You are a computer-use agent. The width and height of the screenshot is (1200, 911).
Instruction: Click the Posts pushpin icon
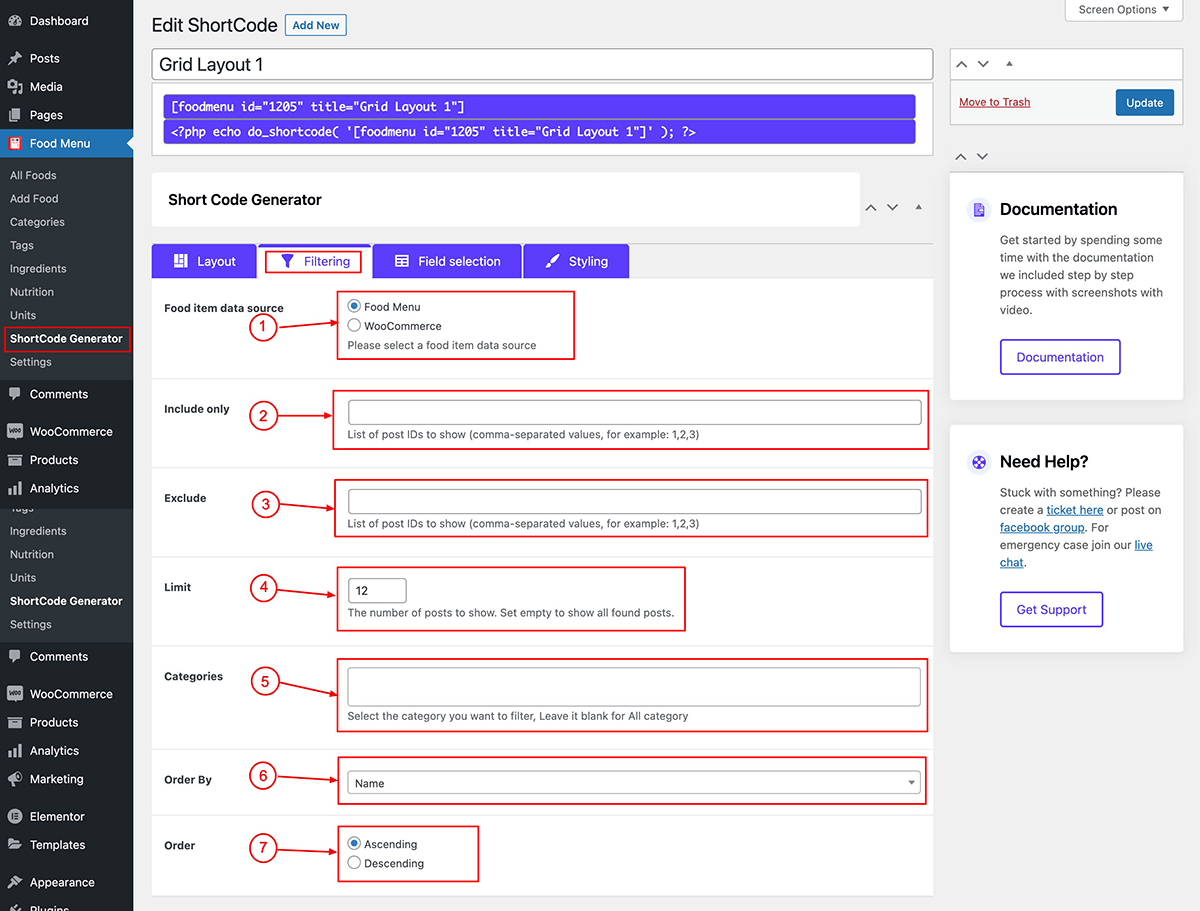(x=15, y=59)
